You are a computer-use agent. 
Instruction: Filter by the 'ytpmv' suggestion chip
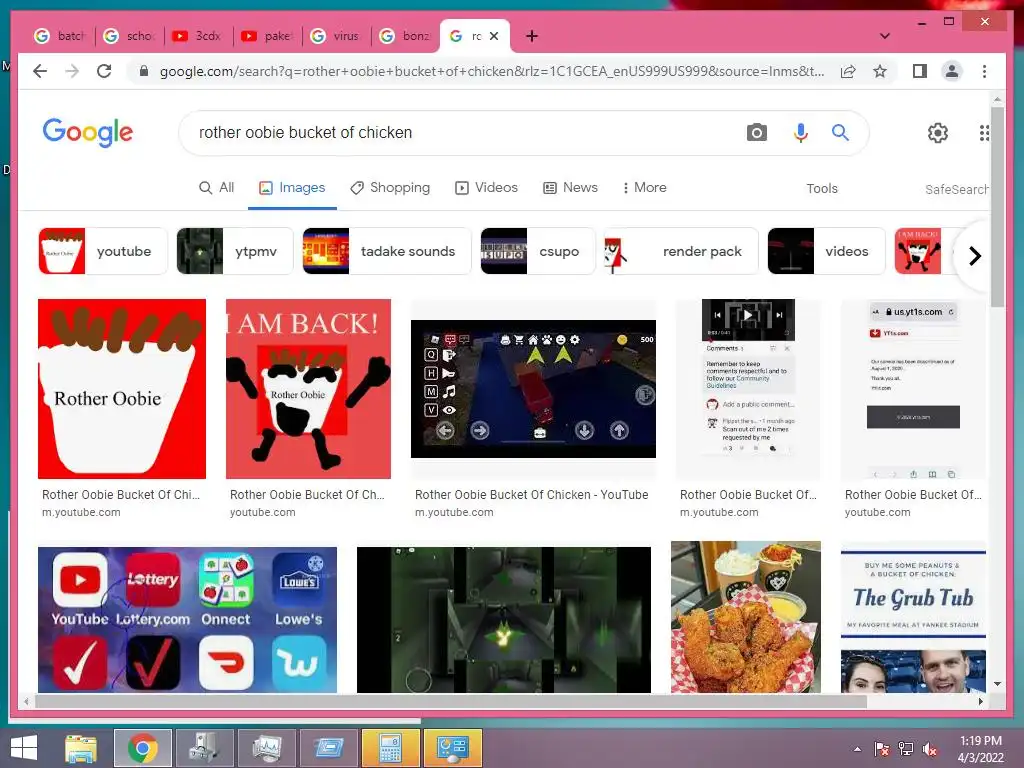[x=234, y=251]
